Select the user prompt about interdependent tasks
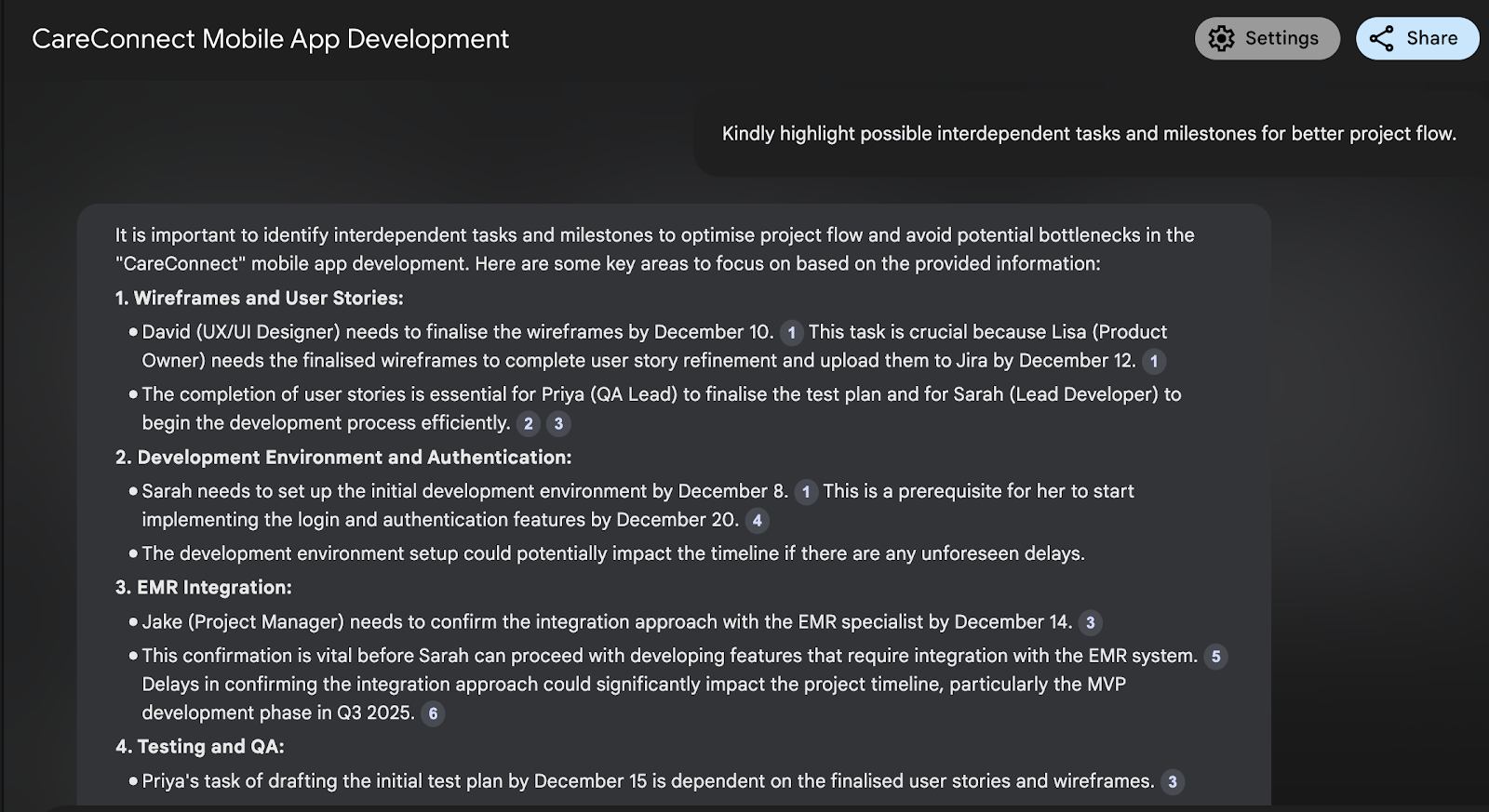This screenshot has height=812, width=1489. [x=1089, y=134]
